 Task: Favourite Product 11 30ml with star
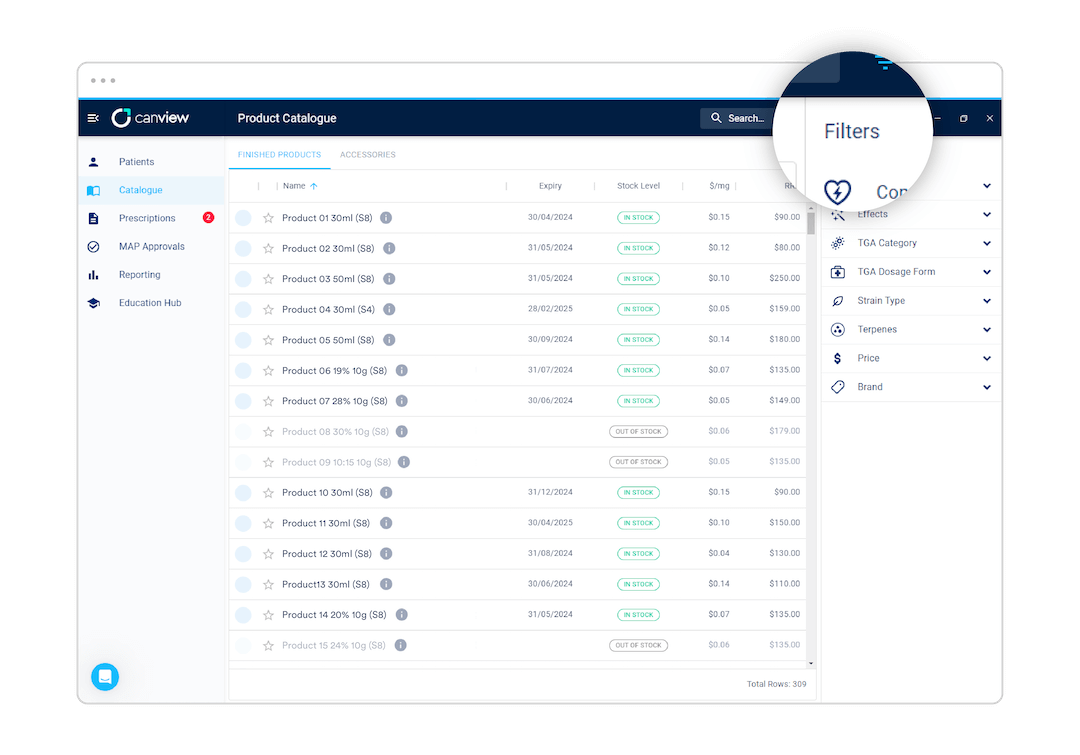pos(269,524)
